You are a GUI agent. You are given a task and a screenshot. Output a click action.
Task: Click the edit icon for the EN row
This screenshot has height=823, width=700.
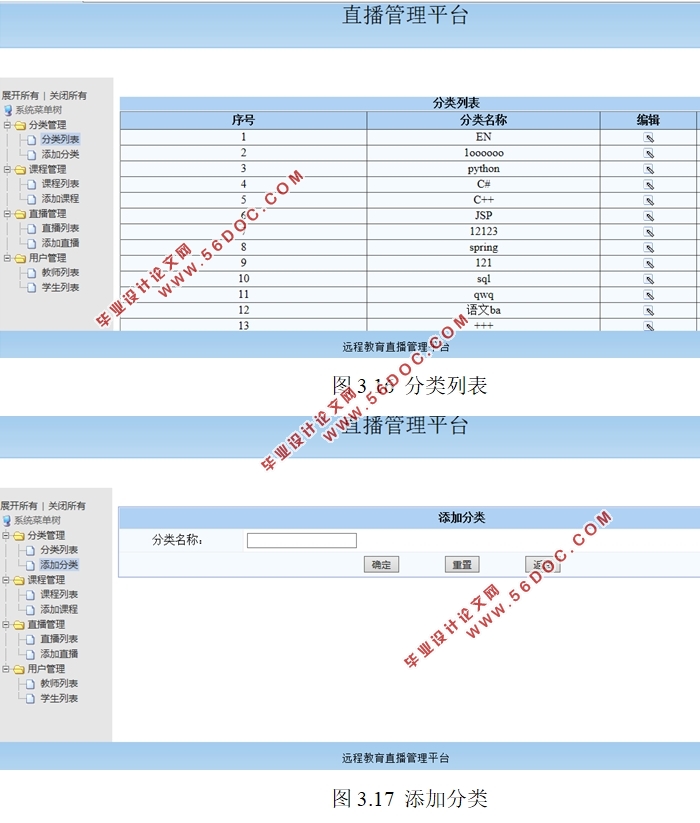(x=648, y=138)
